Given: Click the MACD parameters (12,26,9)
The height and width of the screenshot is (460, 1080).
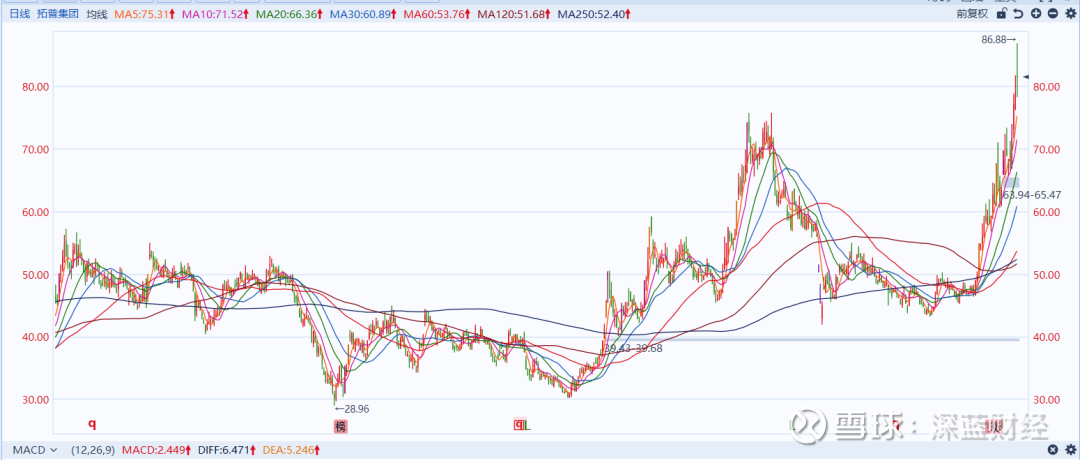Looking at the screenshot, I should [93, 450].
